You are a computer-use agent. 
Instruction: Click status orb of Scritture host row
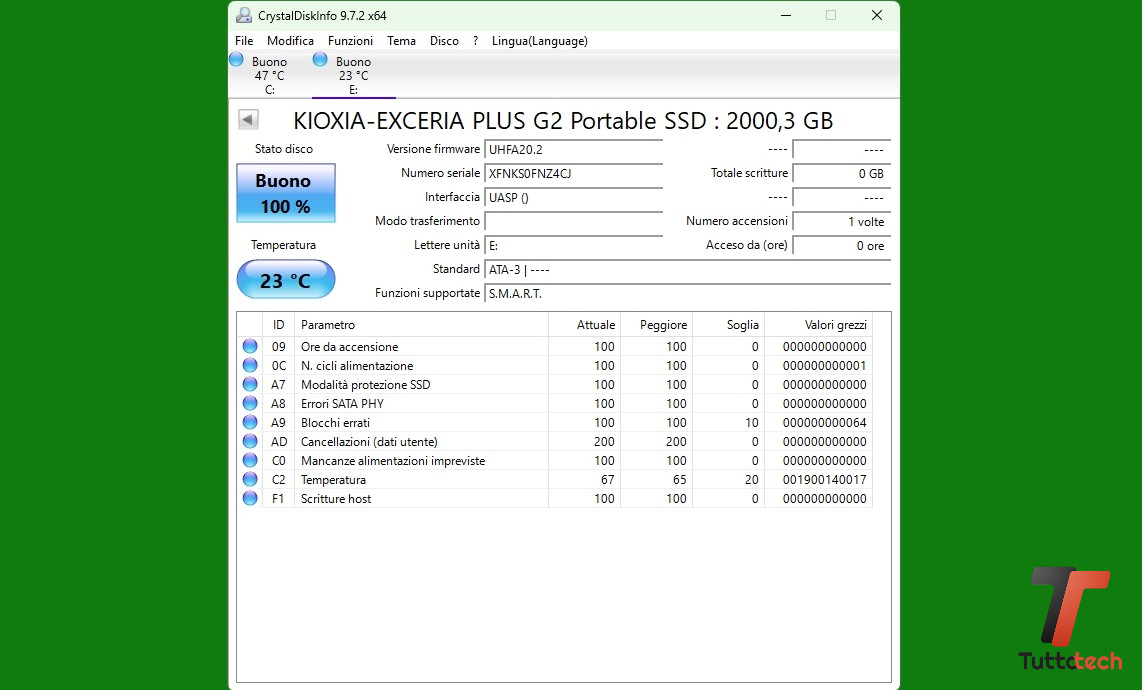(250, 498)
